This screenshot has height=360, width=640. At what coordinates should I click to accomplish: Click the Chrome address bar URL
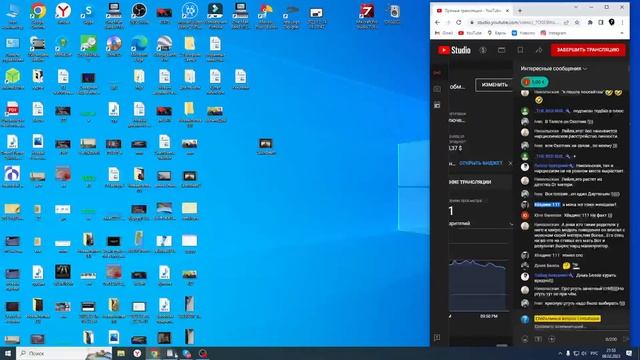coord(517,22)
